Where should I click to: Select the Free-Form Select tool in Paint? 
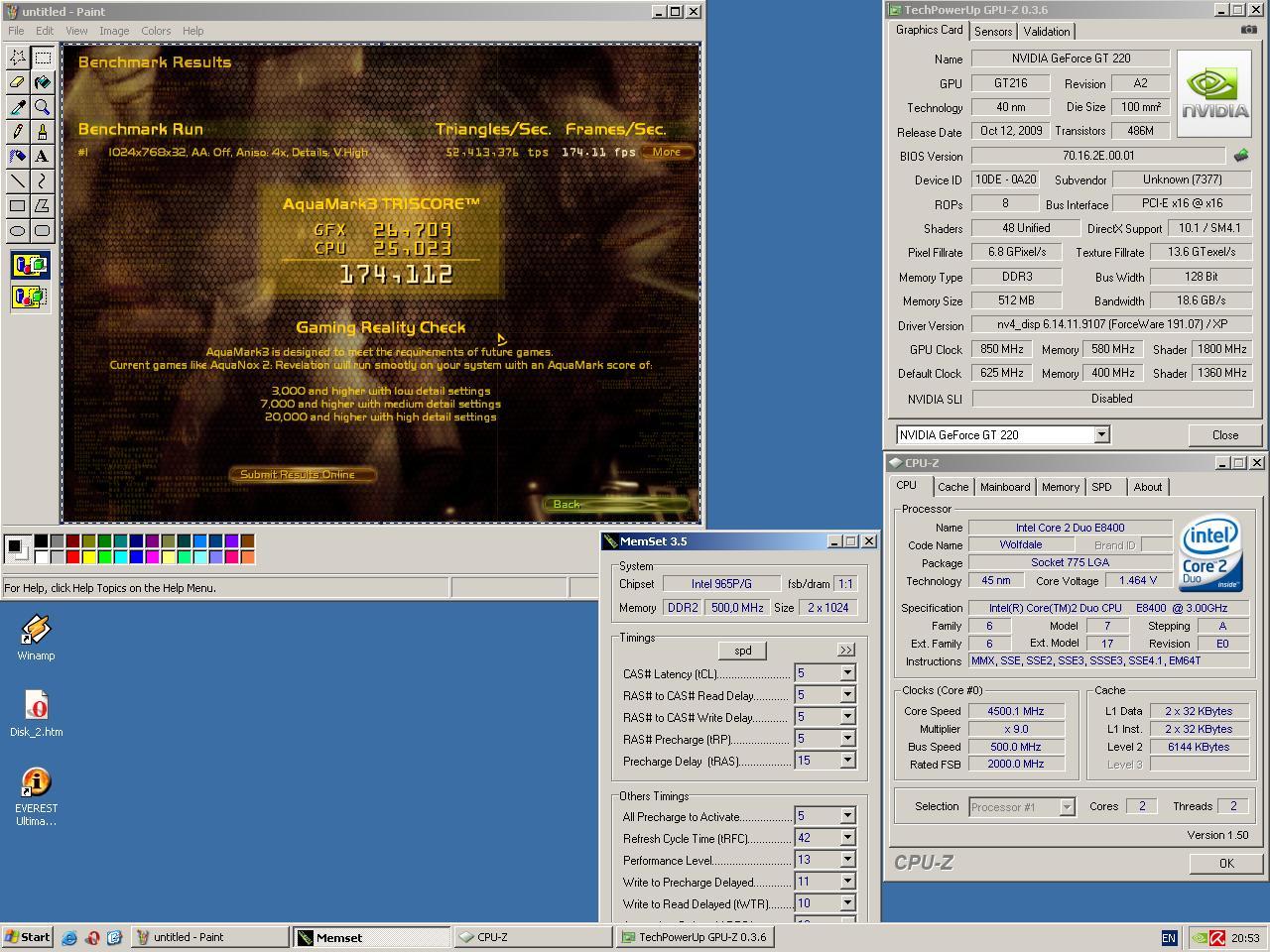pos(18,58)
